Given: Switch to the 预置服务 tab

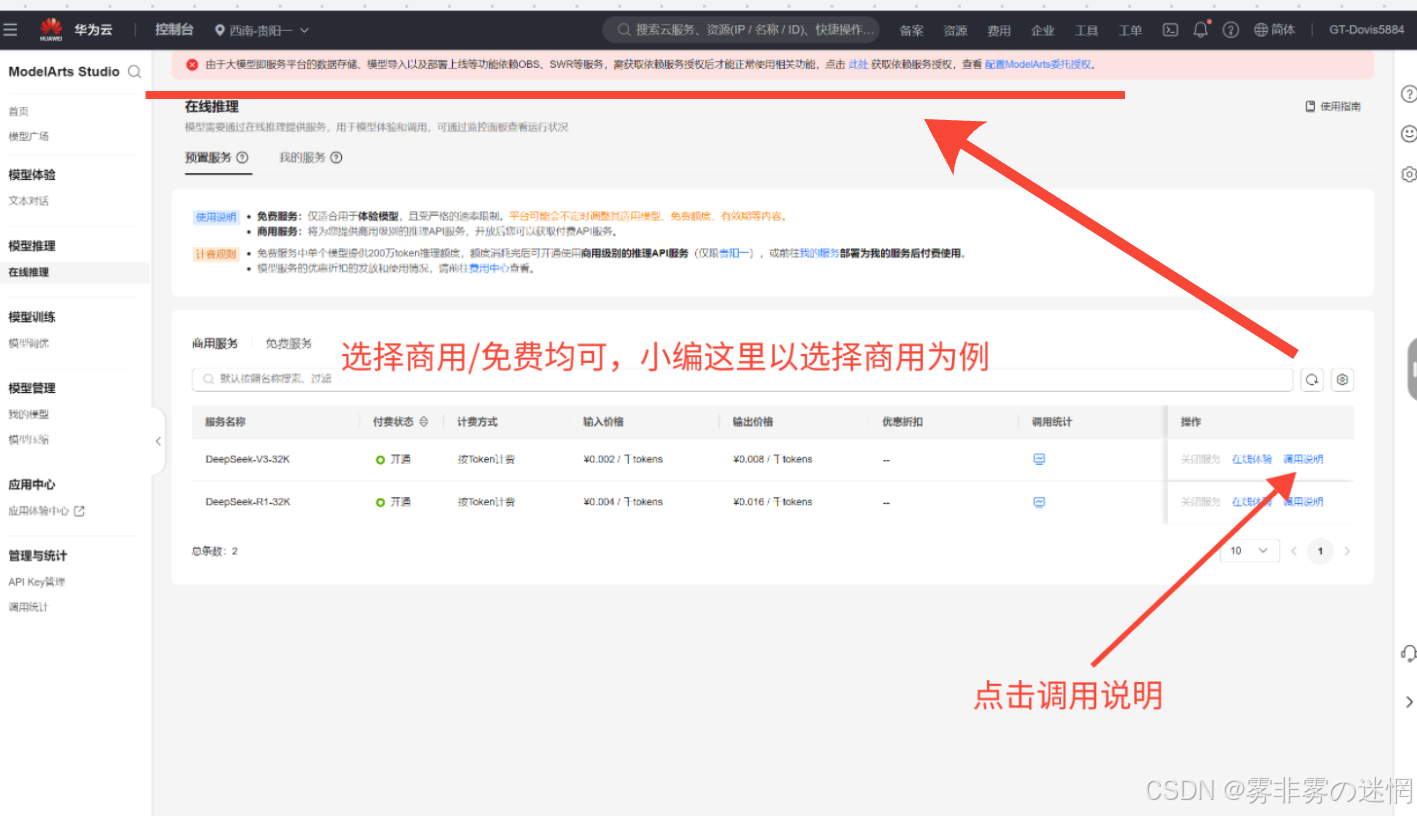Looking at the screenshot, I should (208, 158).
